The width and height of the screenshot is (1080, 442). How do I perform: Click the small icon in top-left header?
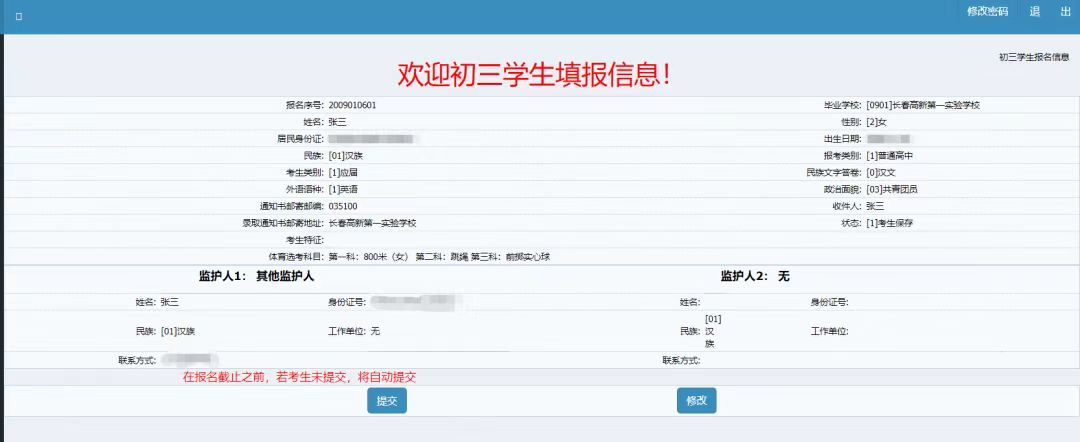[19, 17]
